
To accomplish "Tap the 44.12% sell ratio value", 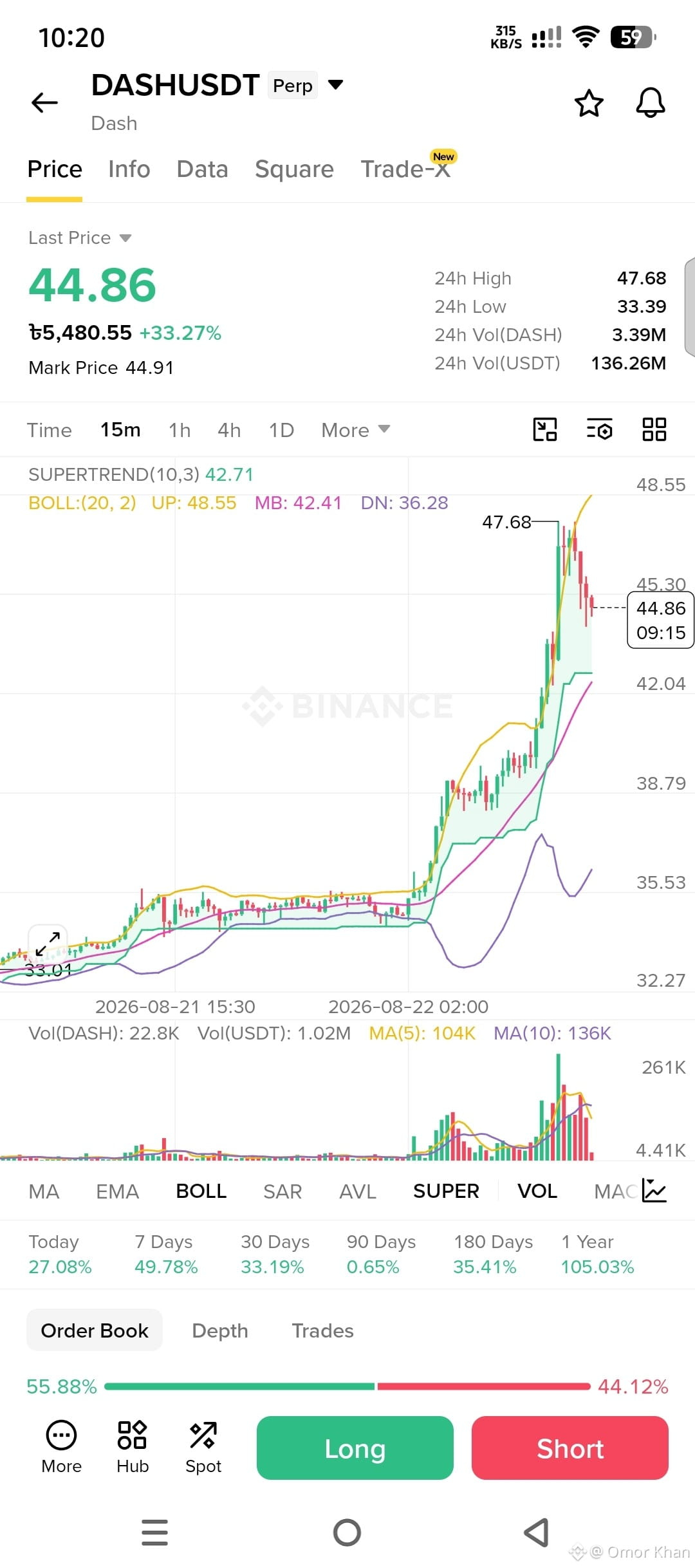I will point(633,1386).
